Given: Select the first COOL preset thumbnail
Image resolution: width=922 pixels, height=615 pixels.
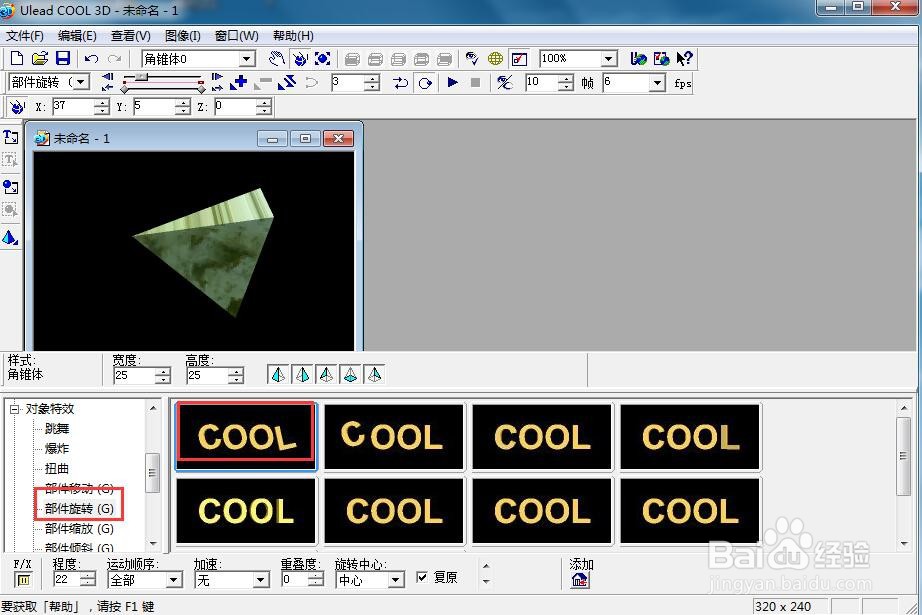Looking at the screenshot, I should click(246, 436).
